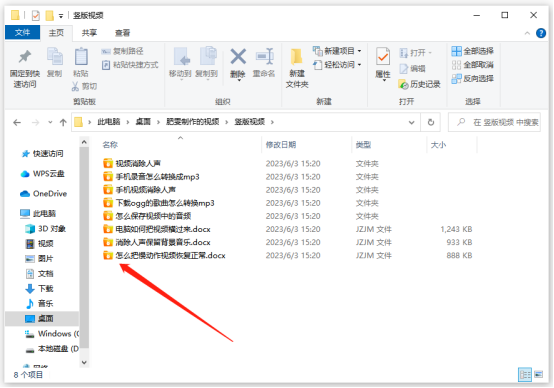Image resolution: width=554 pixels, height=388 pixels.
Task: Click the Back navigation arrow
Action: [17, 123]
